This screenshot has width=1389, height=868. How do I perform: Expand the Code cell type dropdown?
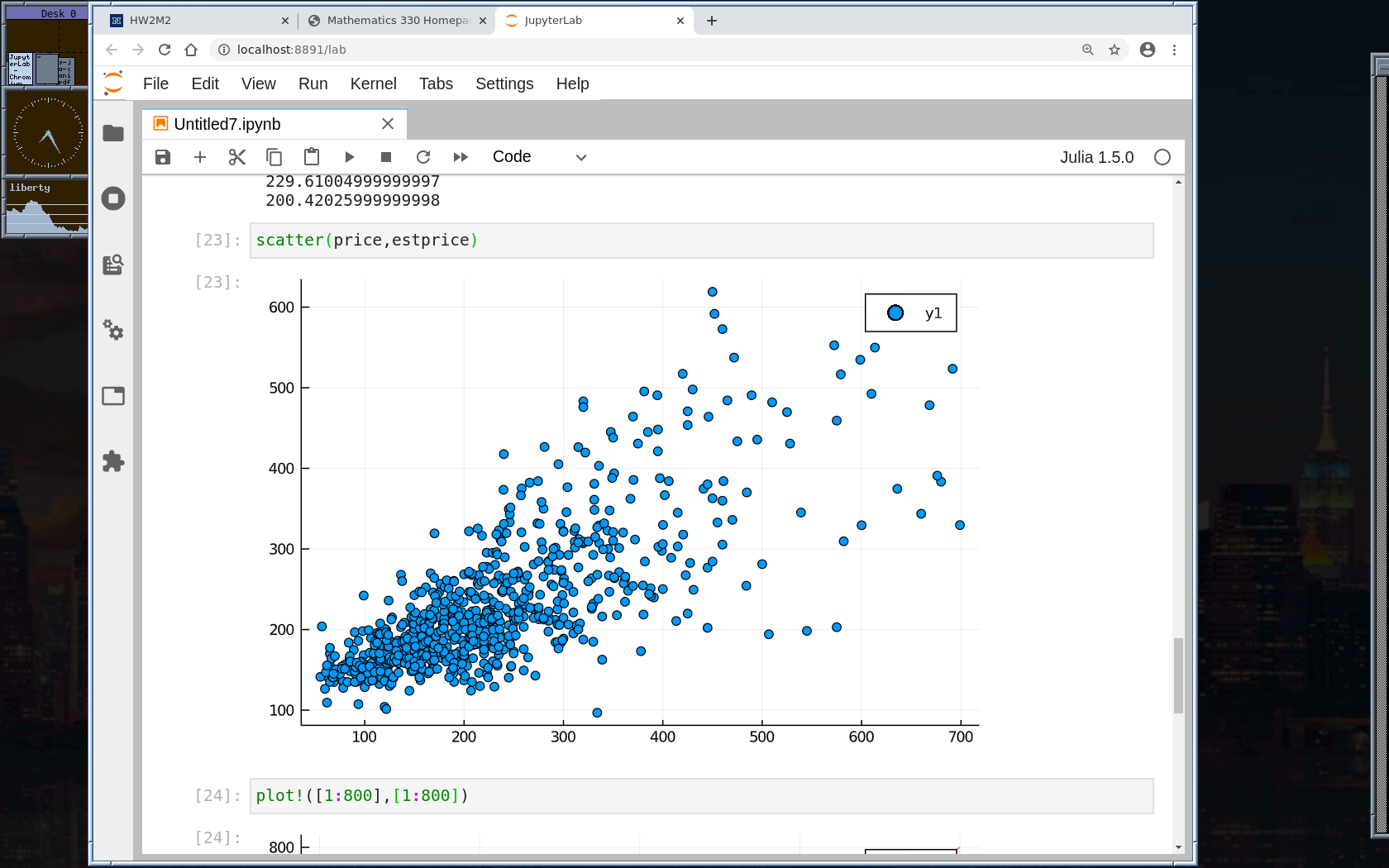(539, 157)
